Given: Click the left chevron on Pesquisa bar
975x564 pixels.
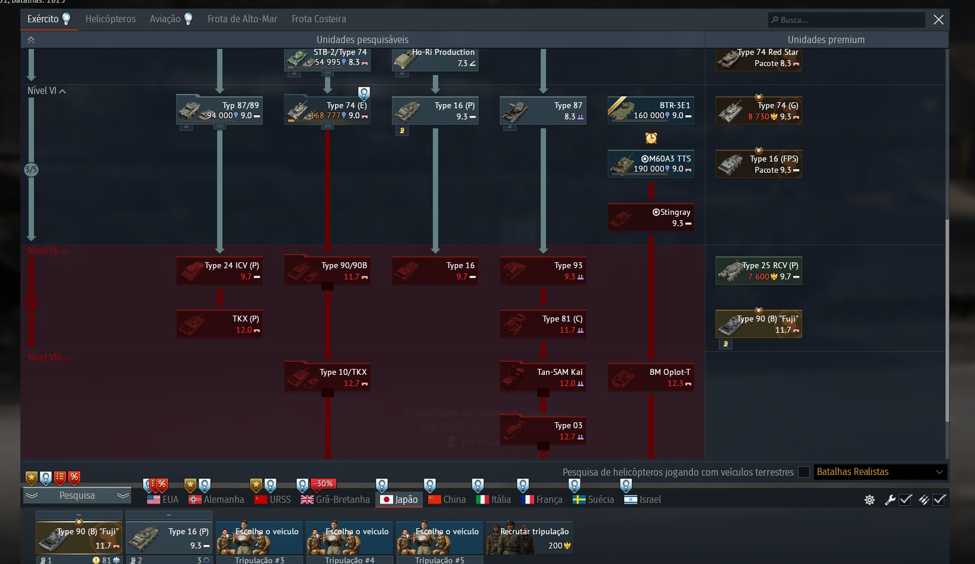Looking at the screenshot, I should click(x=32, y=496).
